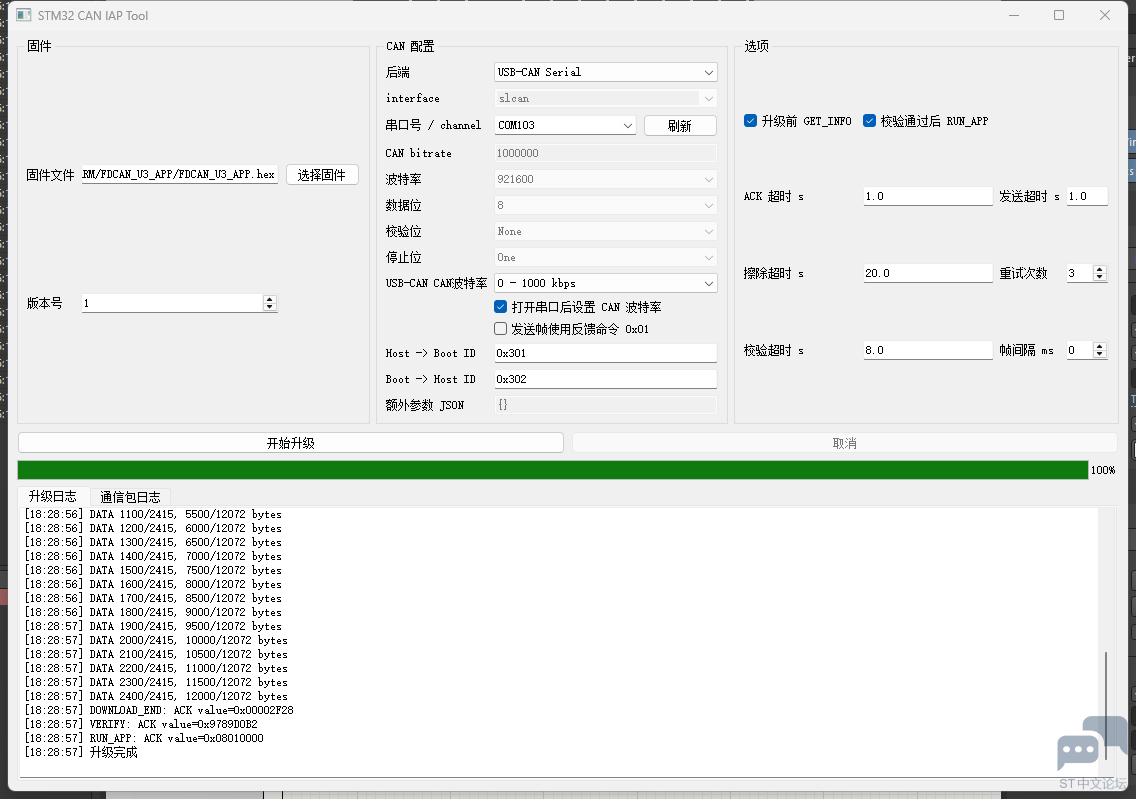The width and height of the screenshot is (1136, 799).
Task: Click log line DATA 2000/2415
Action: [x=156, y=640]
